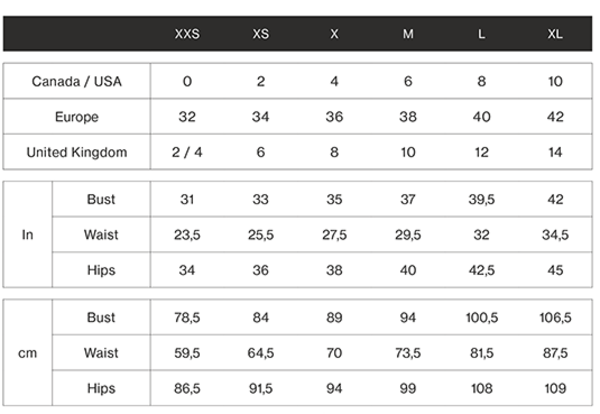Click the 42,5 hips inches value

[482, 271]
